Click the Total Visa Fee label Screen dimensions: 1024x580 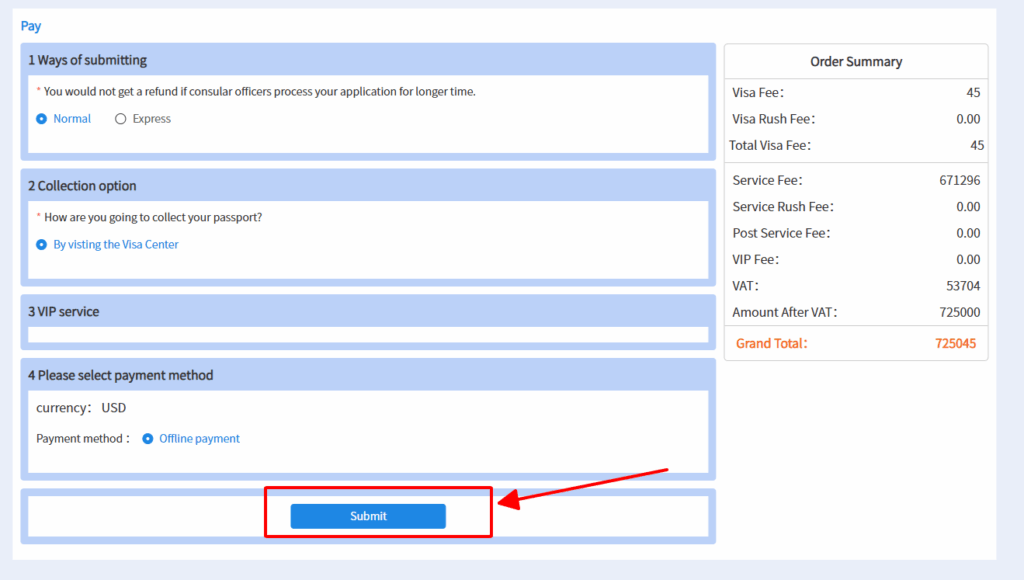click(x=770, y=145)
